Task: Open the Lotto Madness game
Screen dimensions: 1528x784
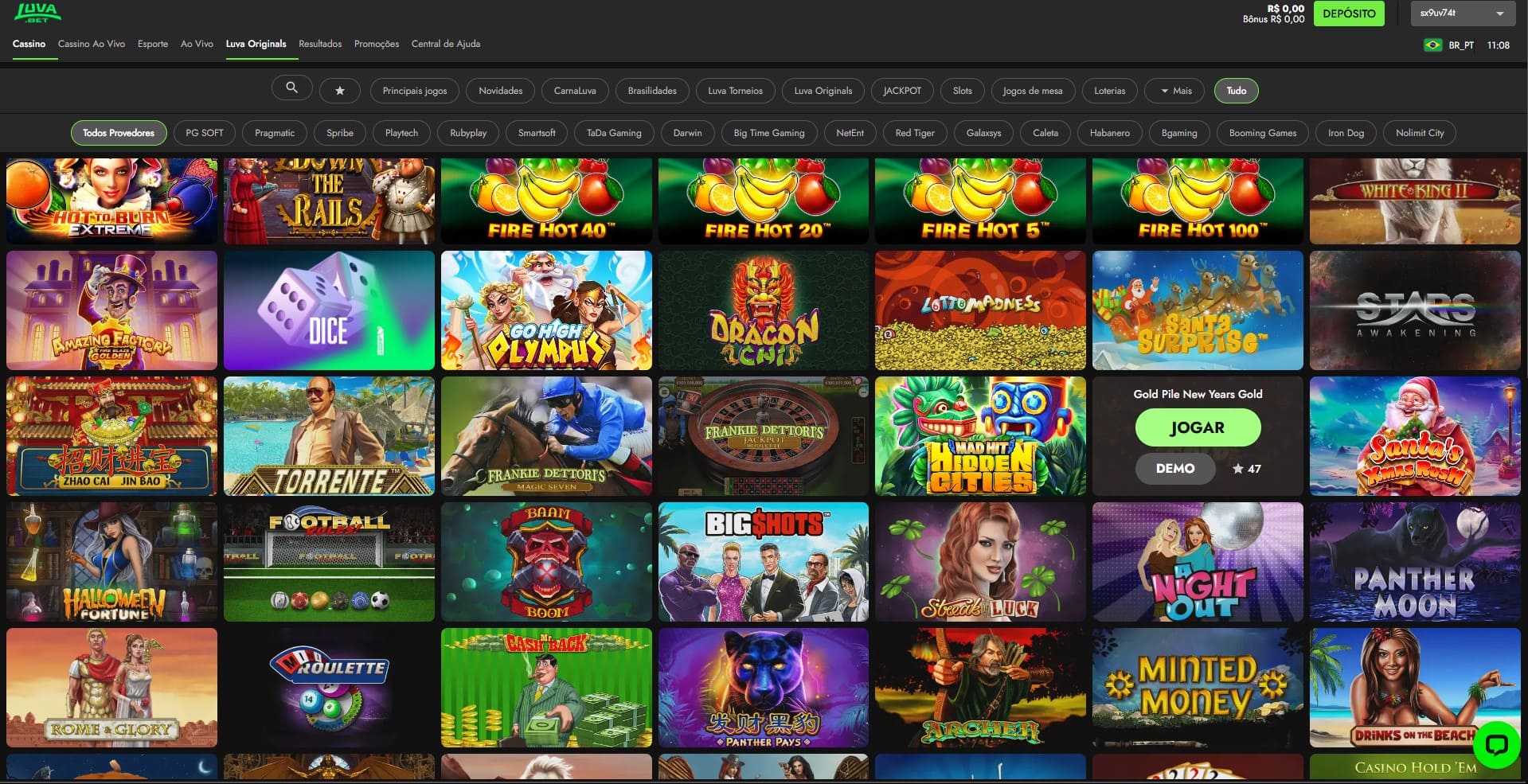Action: pyautogui.click(x=980, y=310)
